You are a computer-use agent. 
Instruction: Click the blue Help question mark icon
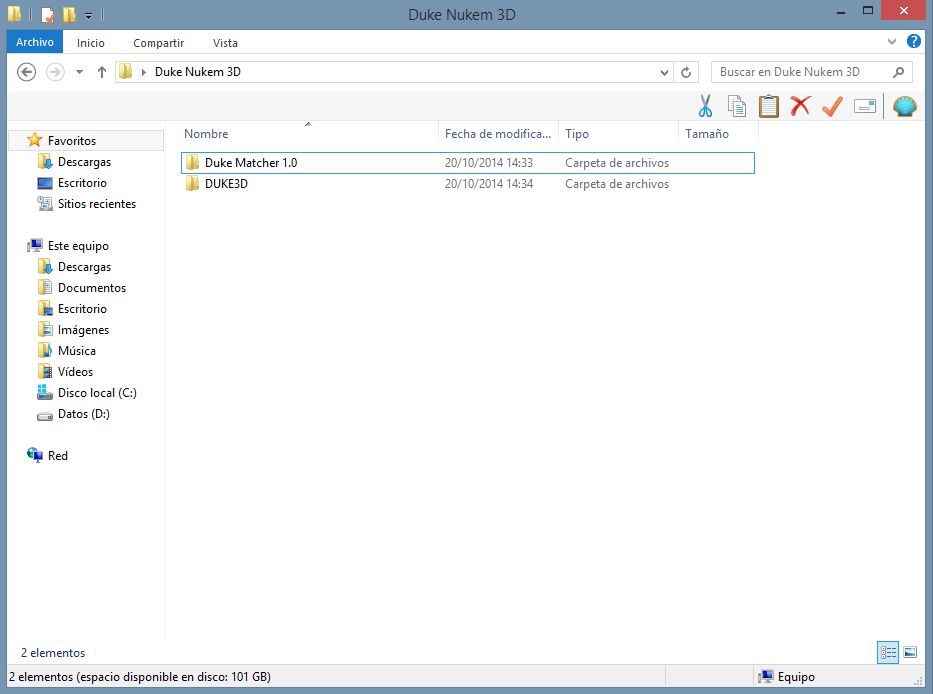(913, 41)
